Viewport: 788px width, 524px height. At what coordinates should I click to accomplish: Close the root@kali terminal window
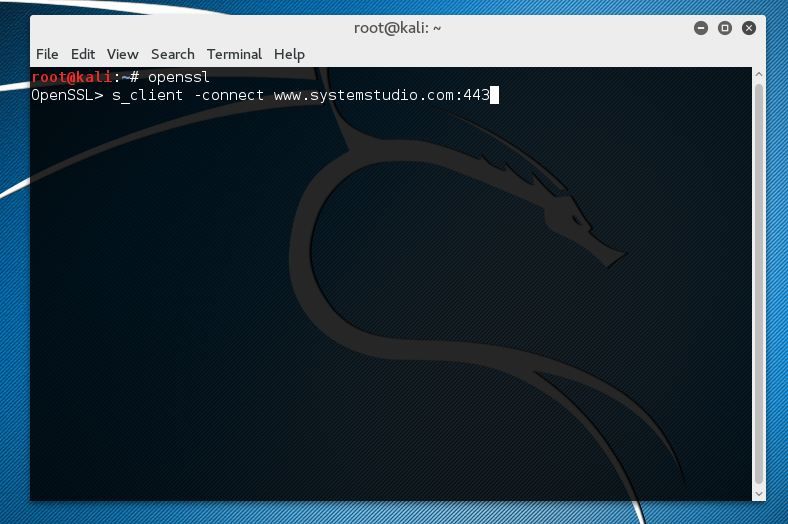click(749, 28)
